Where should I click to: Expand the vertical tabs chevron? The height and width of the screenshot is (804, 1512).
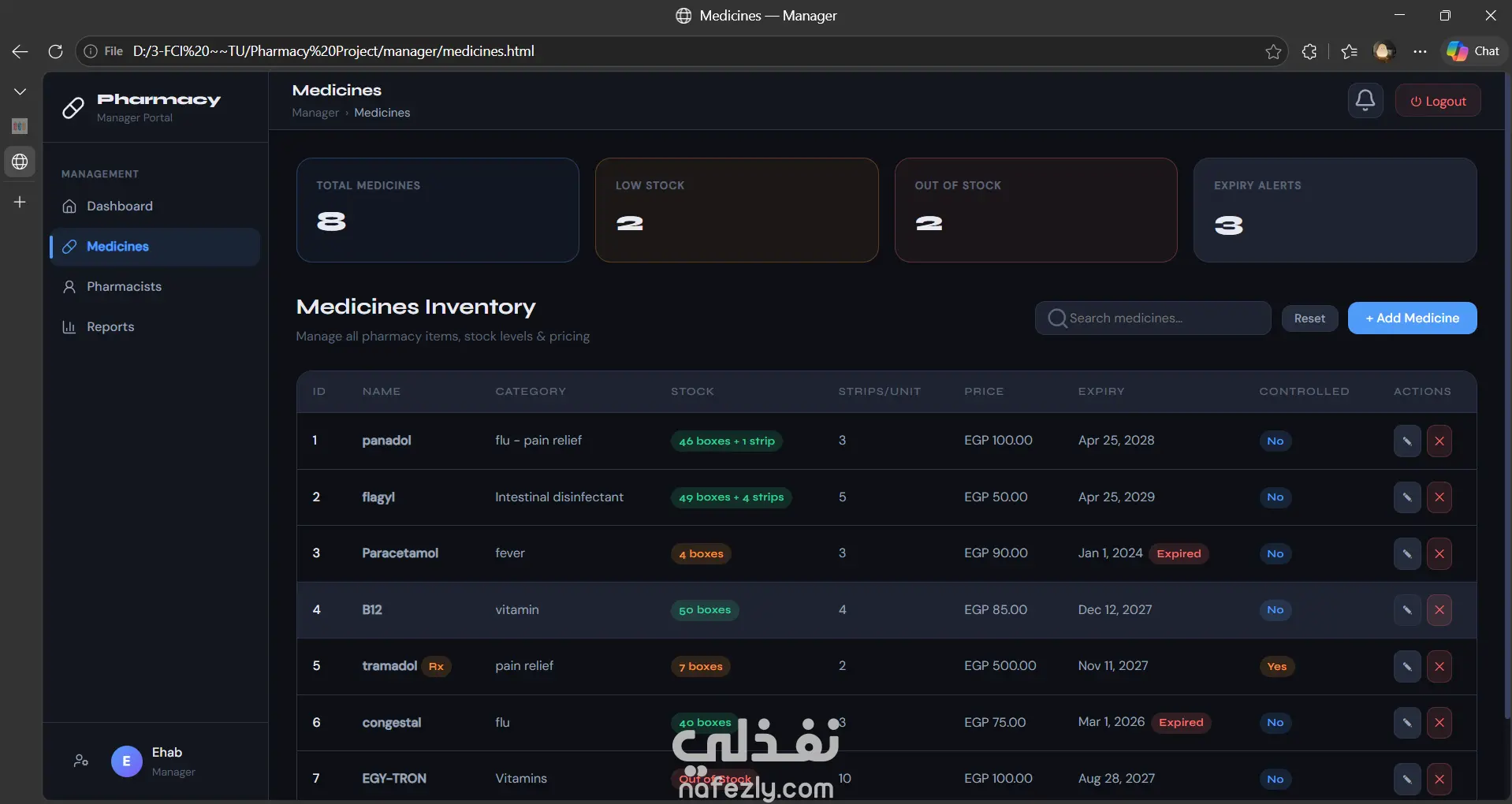point(20,91)
